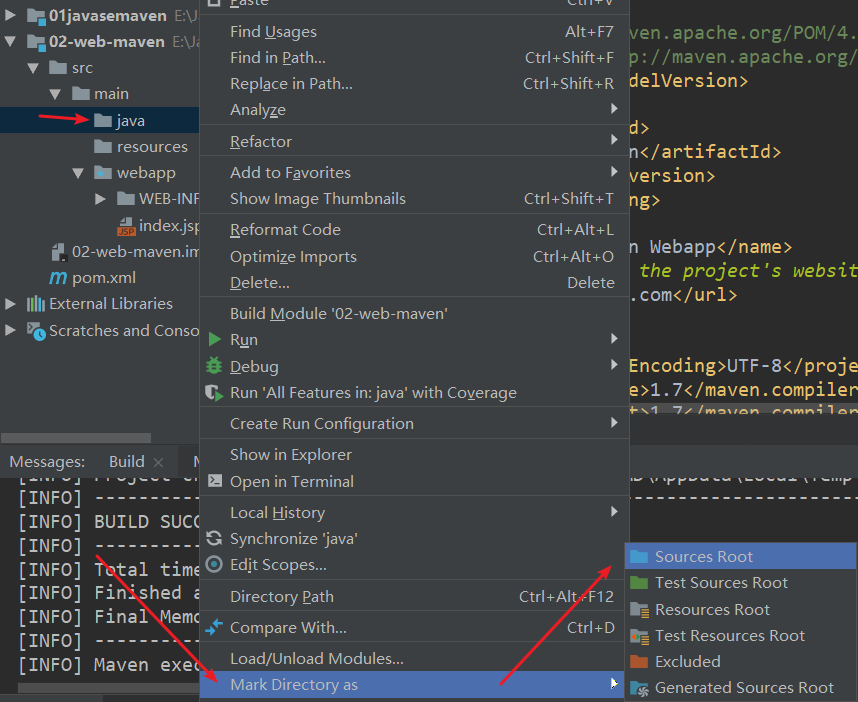Viewport: 858px width, 702px height.
Task: Choose Test Resources Root from submenu
Action: tap(729, 636)
